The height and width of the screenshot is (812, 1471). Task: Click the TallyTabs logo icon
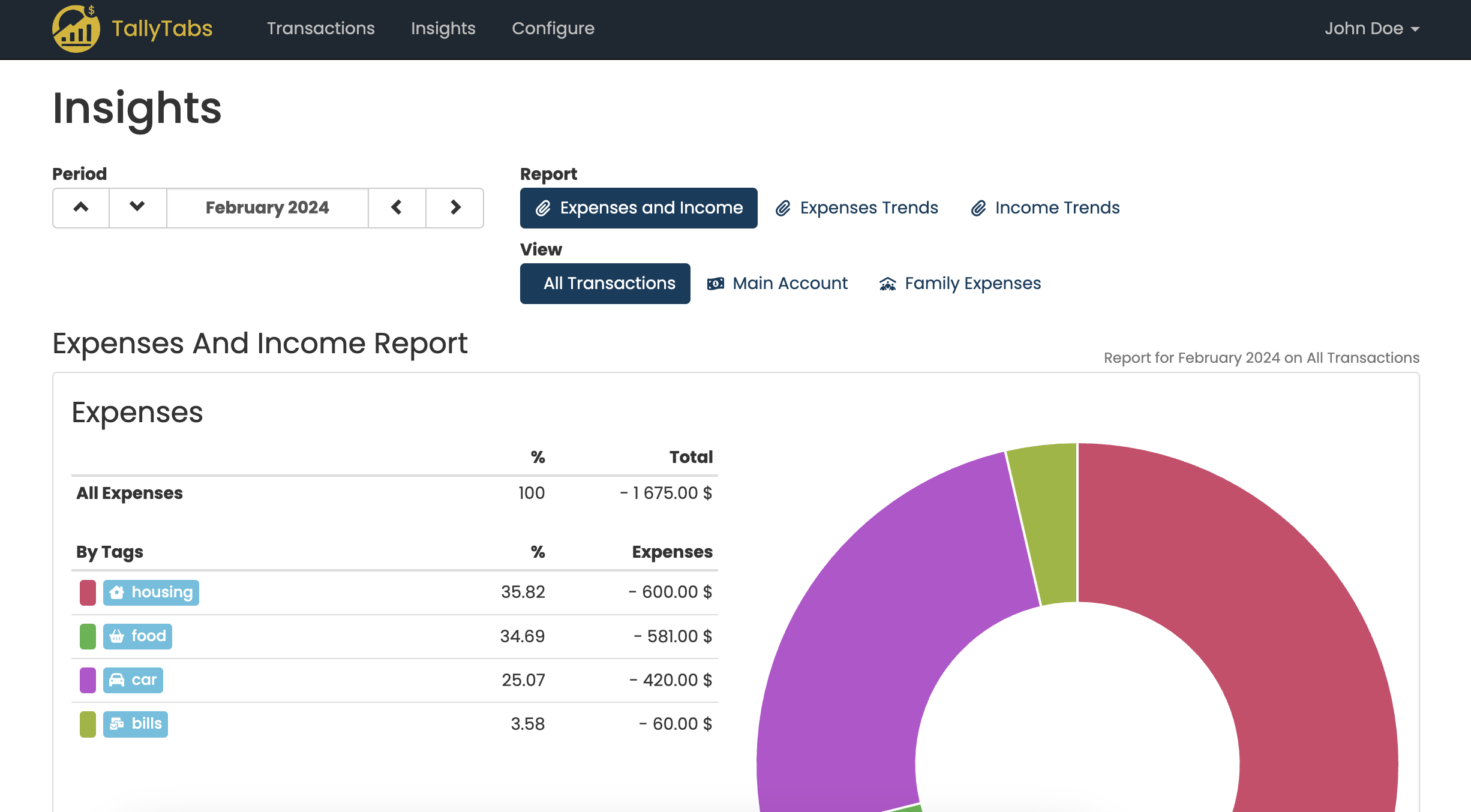(76, 28)
